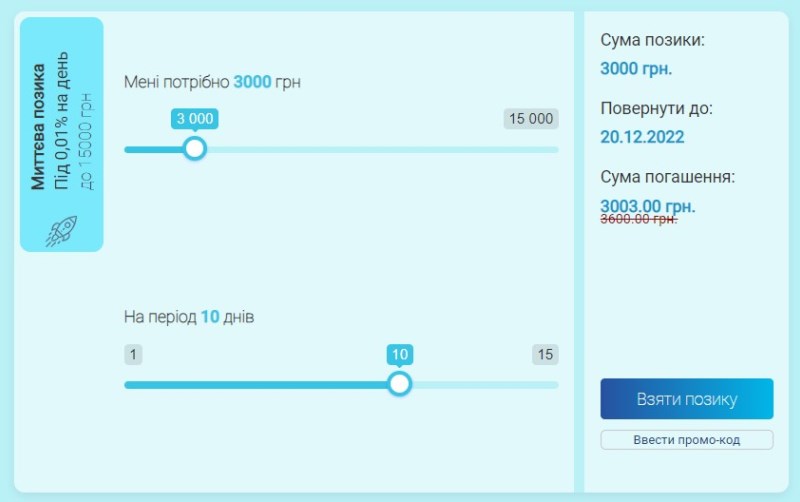The width and height of the screenshot is (800, 502).
Task: Click the loan sum value 3000 грн.
Action: tap(636, 69)
